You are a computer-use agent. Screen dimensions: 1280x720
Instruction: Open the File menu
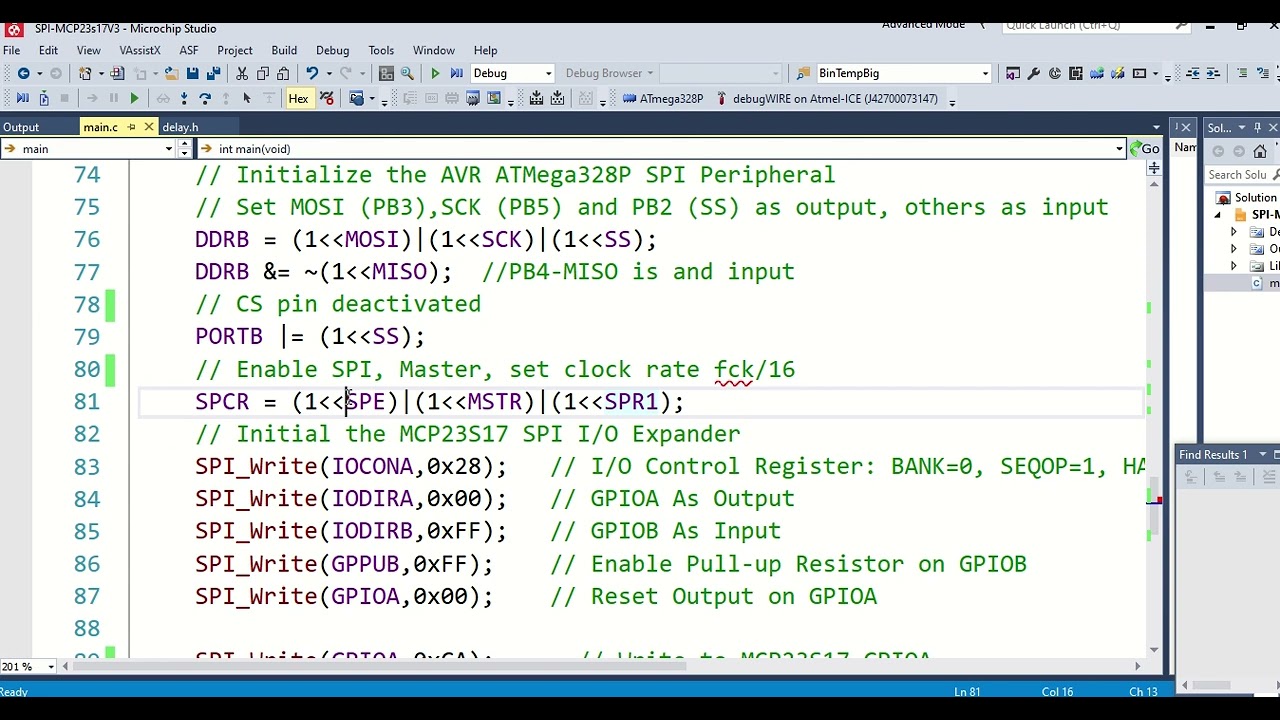(x=12, y=50)
